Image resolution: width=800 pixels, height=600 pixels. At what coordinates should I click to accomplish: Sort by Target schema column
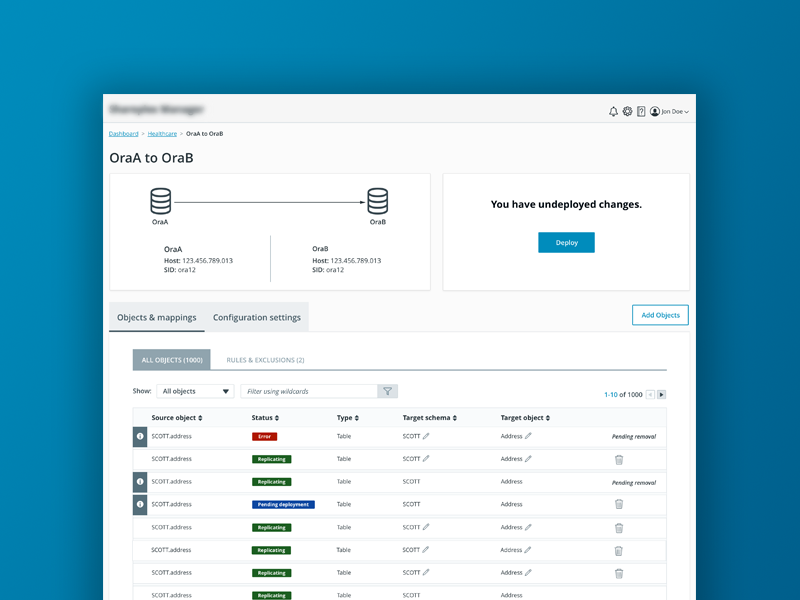point(430,417)
